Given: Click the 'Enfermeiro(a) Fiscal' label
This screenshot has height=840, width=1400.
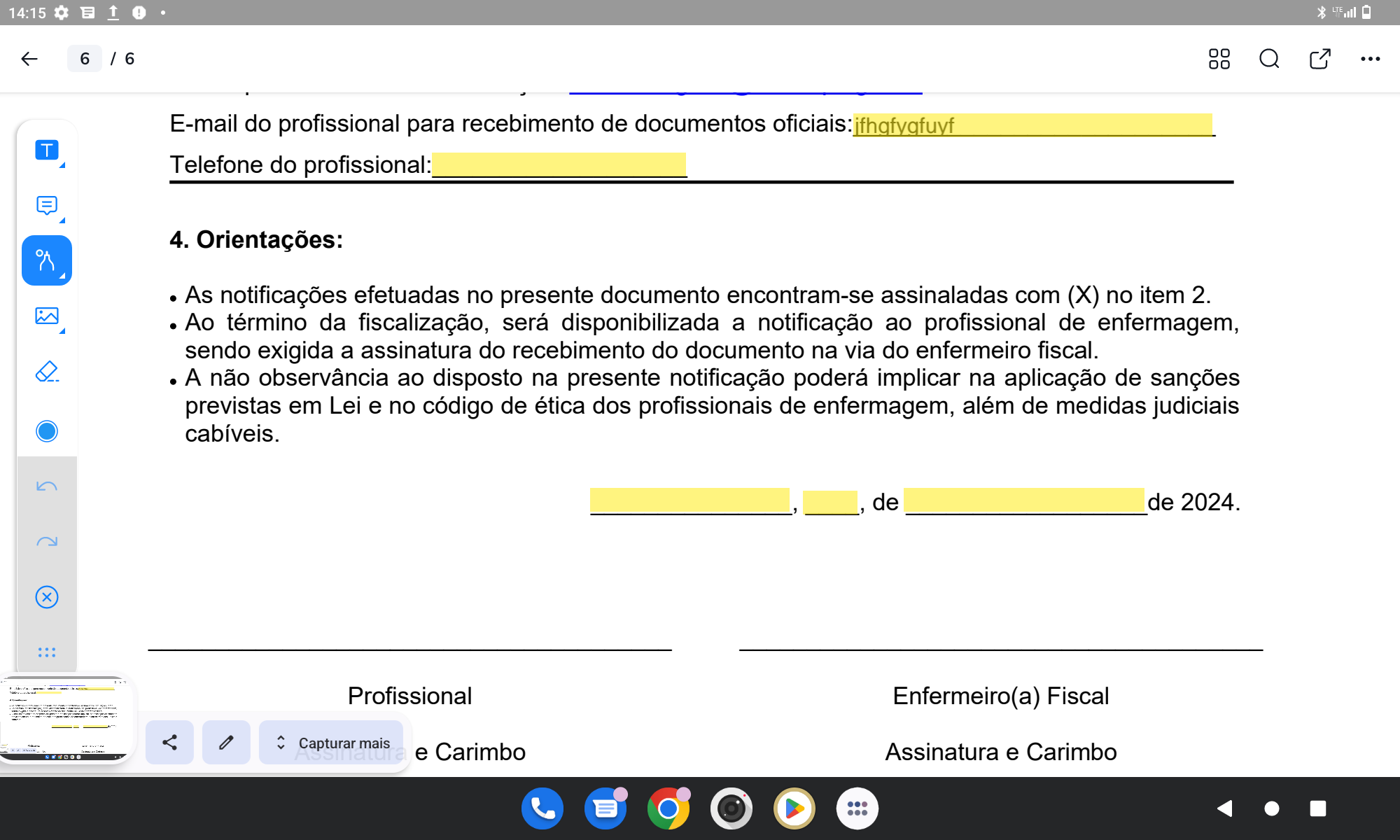Looking at the screenshot, I should pyautogui.click(x=1001, y=696).
